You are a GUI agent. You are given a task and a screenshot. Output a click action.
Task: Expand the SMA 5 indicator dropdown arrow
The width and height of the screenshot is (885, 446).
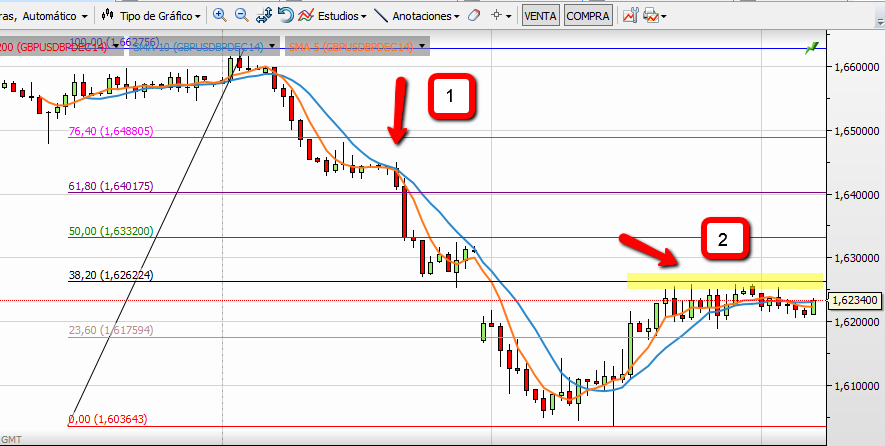click(x=423, y=46)
